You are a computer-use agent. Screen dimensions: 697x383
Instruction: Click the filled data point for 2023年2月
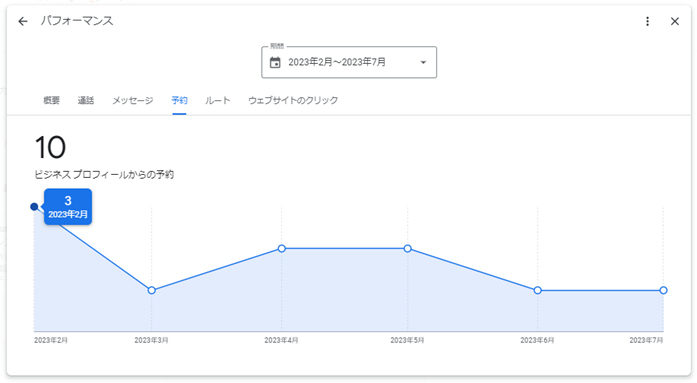click(34, 207)
